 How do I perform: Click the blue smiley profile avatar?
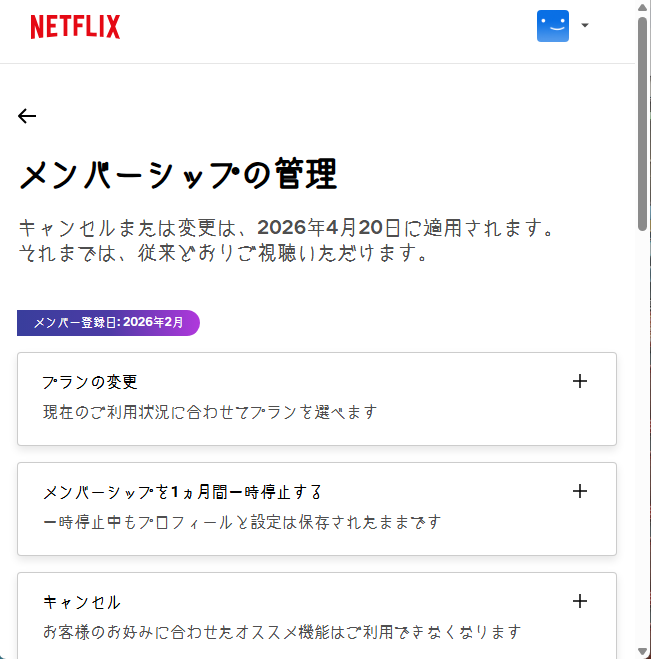[x=552, y=26]
